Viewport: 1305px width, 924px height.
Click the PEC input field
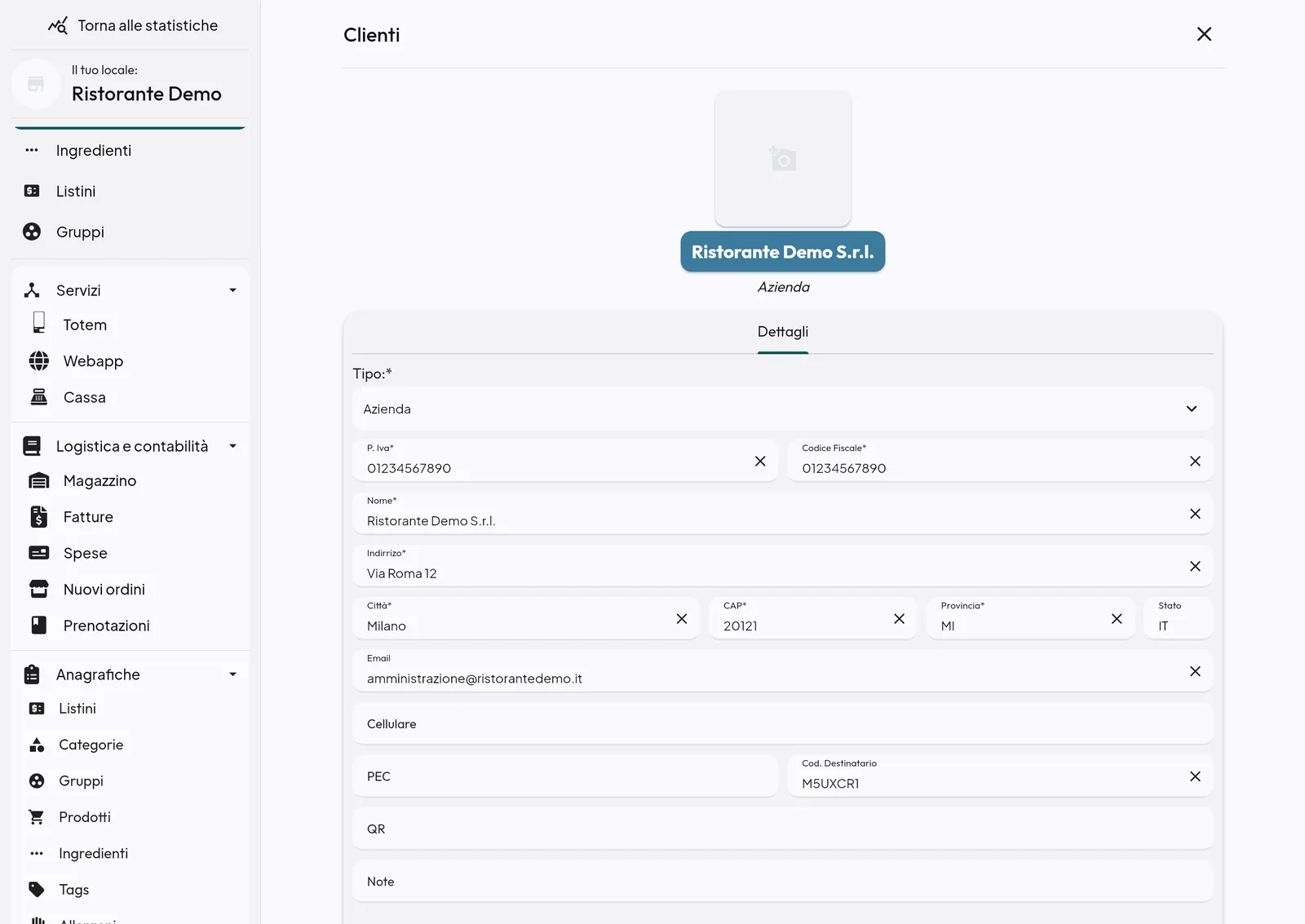[565, 776]
